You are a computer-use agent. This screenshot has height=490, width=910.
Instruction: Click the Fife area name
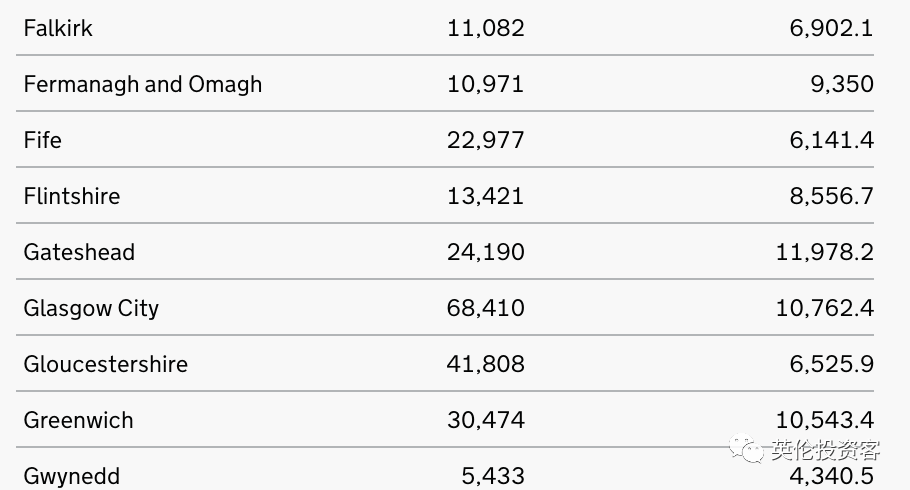tap(42, 140)
